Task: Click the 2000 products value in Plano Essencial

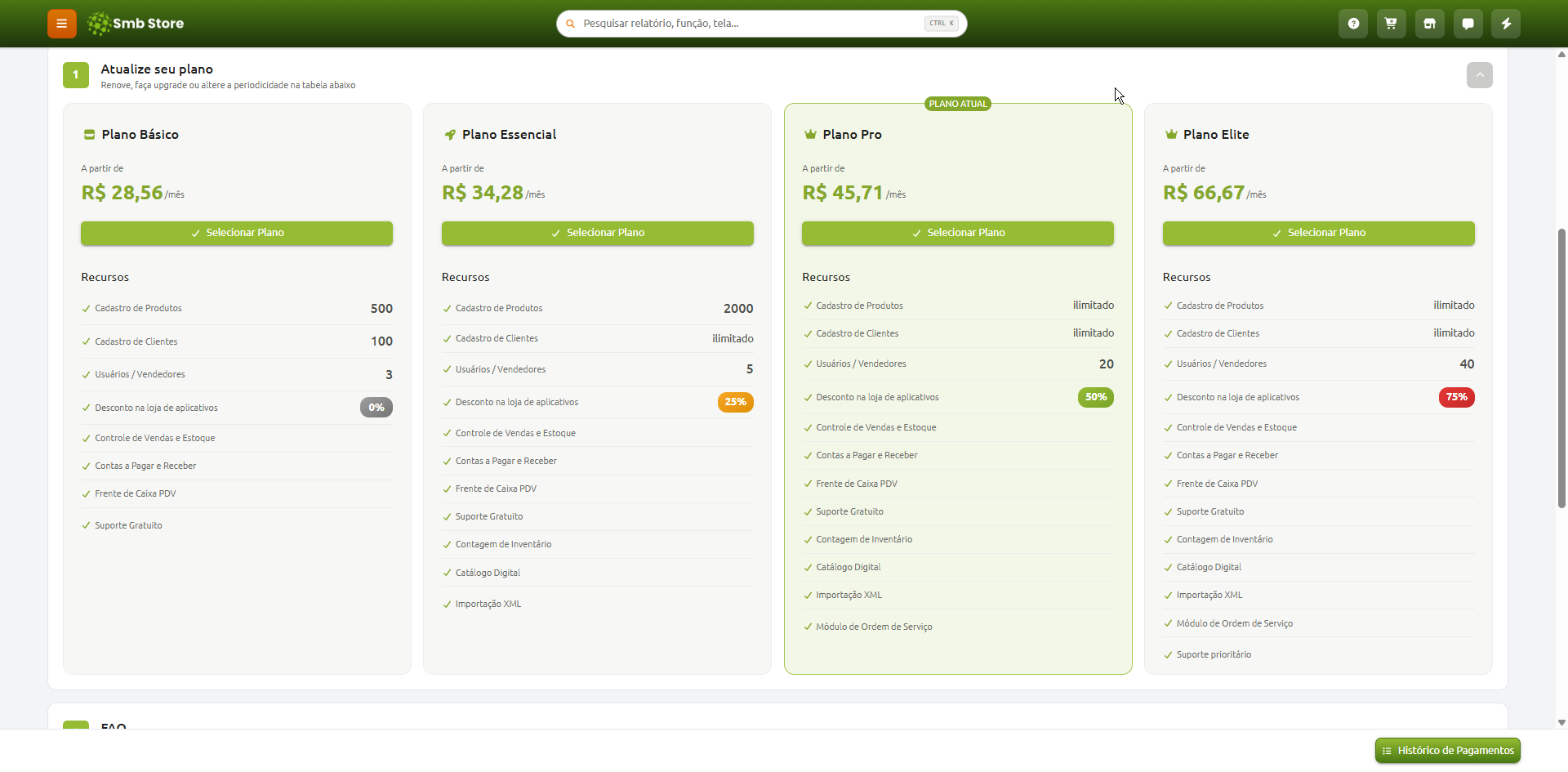Action: (738, 309)
